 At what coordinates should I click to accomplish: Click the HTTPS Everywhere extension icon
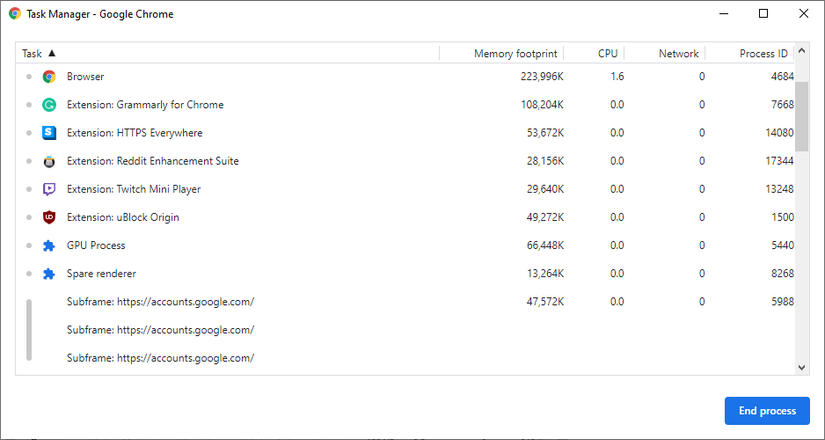pos(49,133)
